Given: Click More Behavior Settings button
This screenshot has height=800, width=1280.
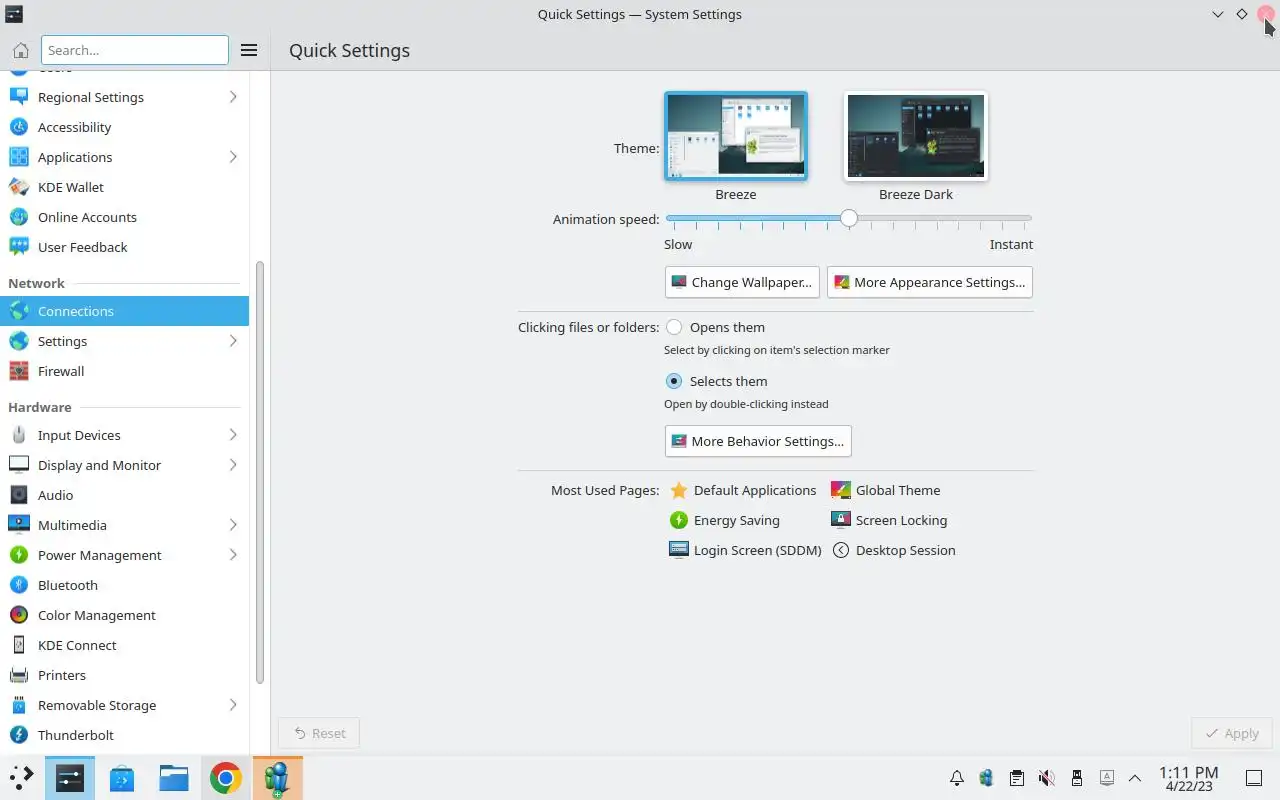Looking at the screenshot, I should [x=758, y=441].
